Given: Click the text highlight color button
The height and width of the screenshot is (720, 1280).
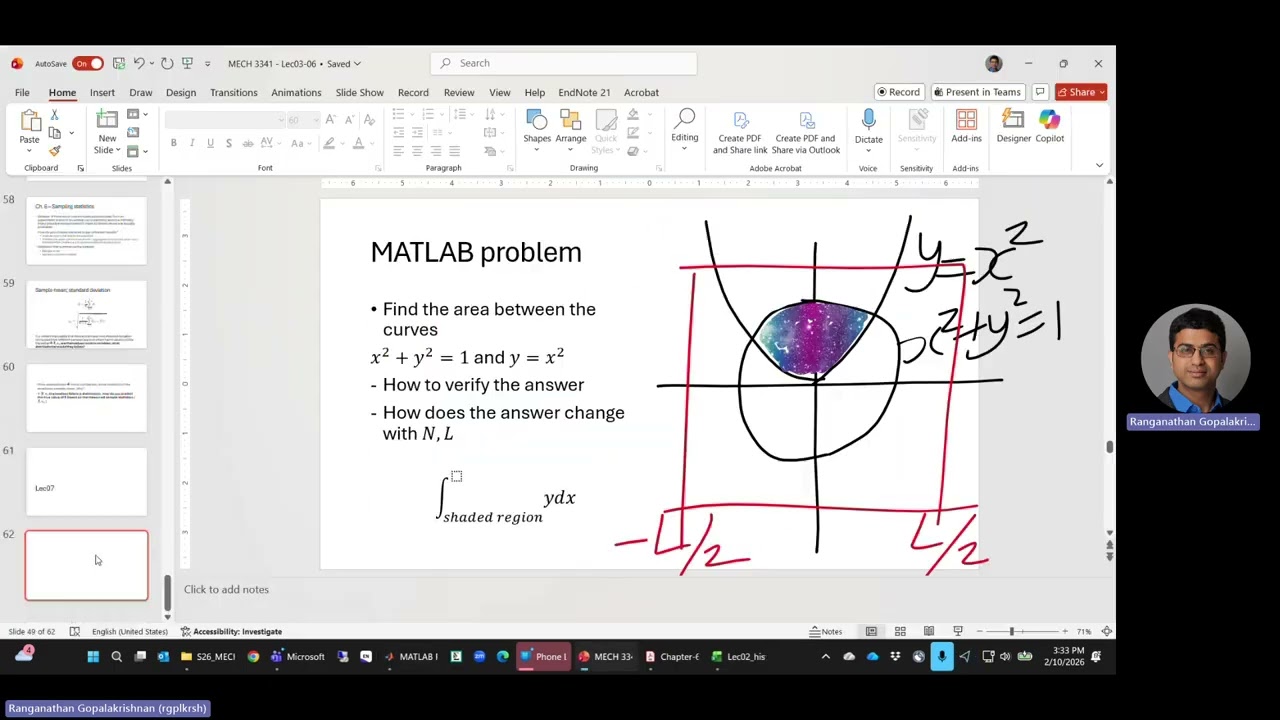Looking at the screenshot, I should click(328, 143).
